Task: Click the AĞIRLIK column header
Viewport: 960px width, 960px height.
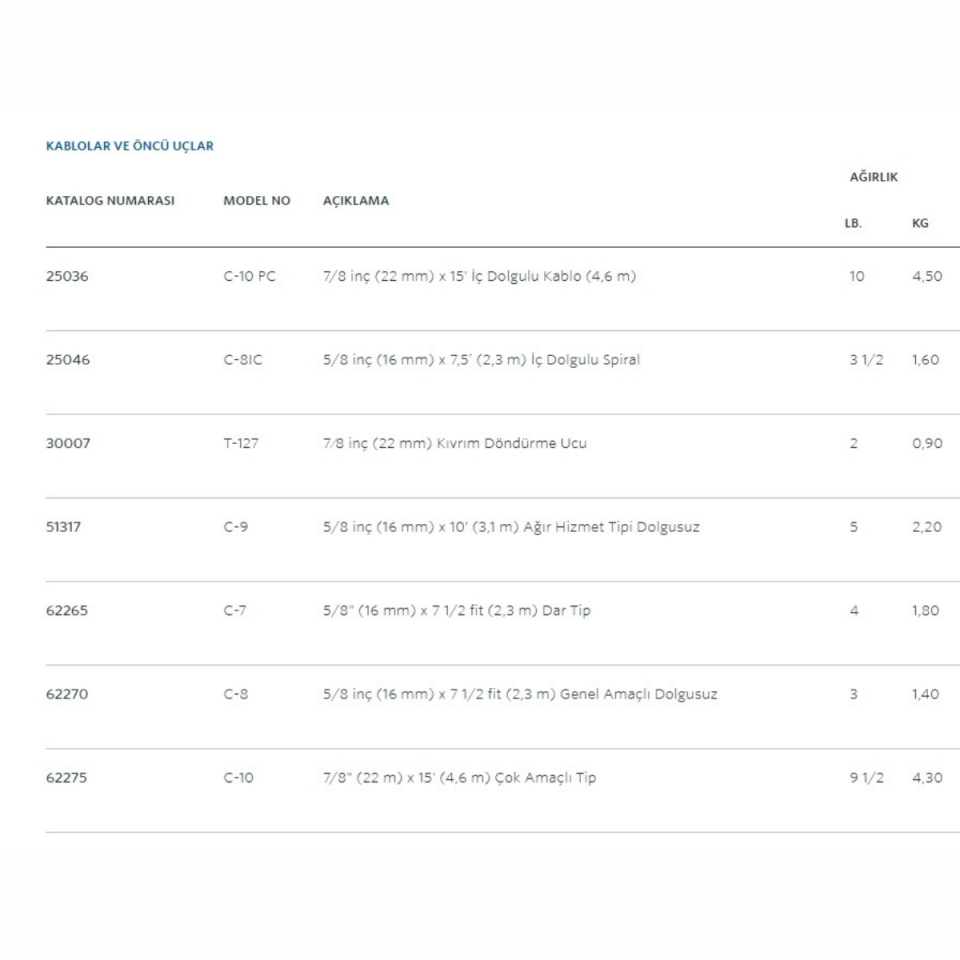Action: pos(873,177)
